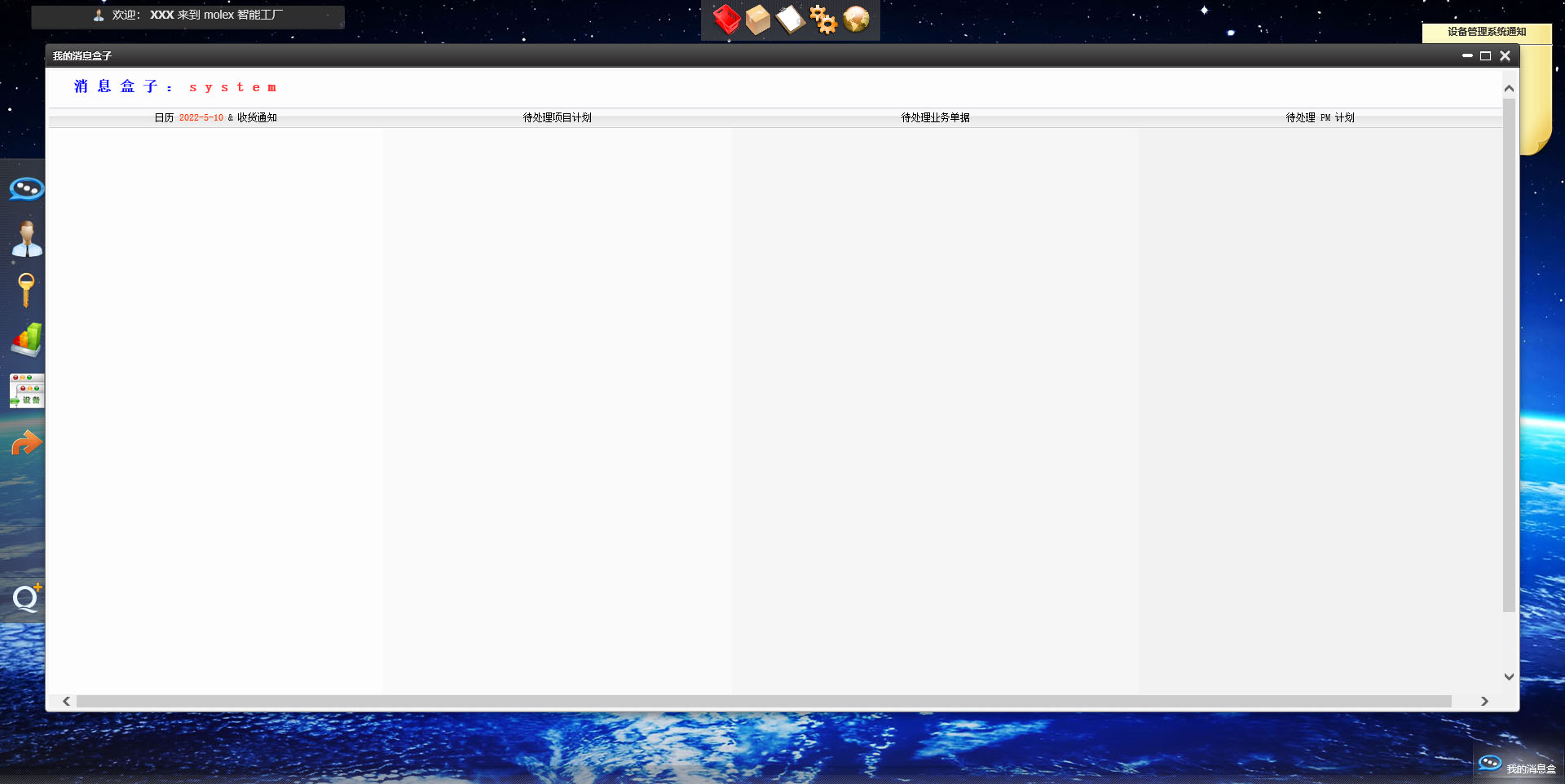Open chat bubble icon in left sidebar
1565x784 pixels.
click(26, 189)
